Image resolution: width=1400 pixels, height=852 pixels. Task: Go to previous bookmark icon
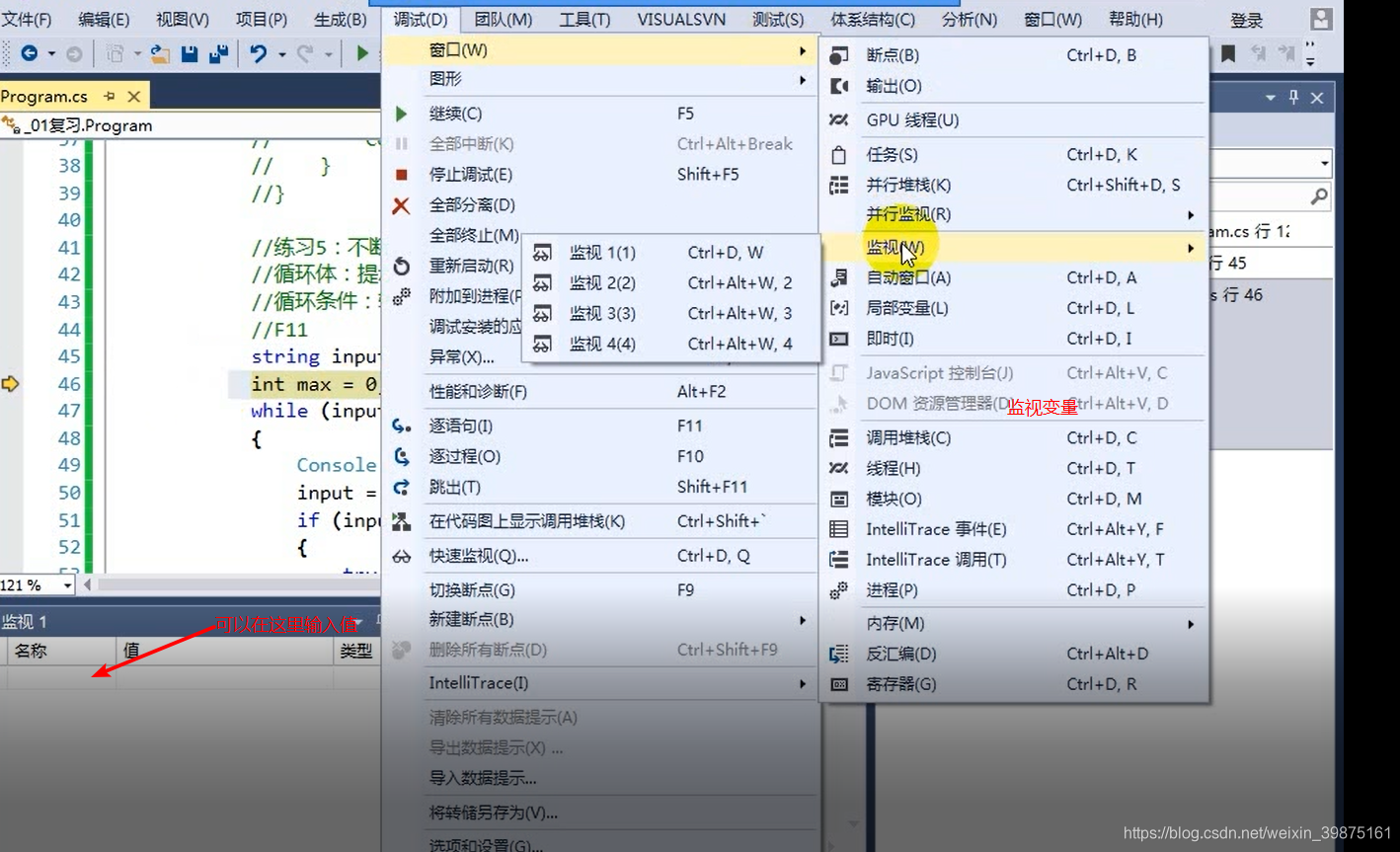(1258, 53)
